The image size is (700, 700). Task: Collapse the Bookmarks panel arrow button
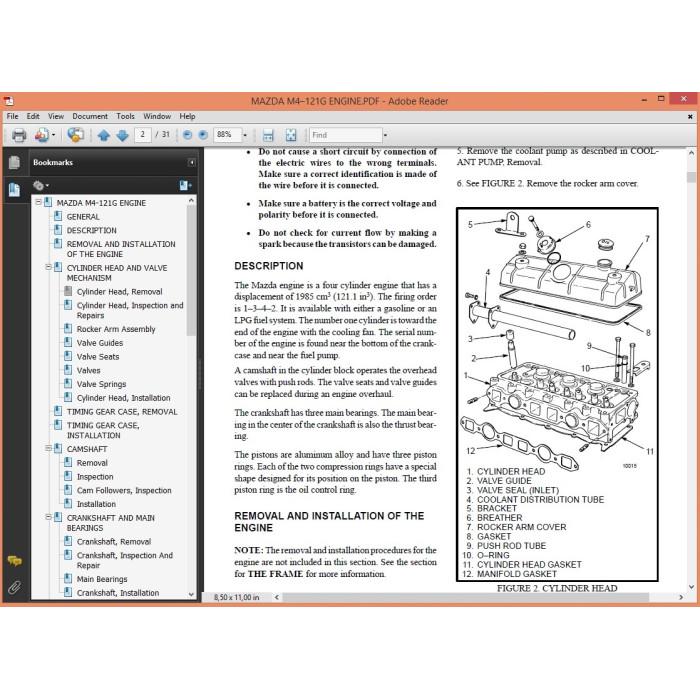tap(192, 162)
